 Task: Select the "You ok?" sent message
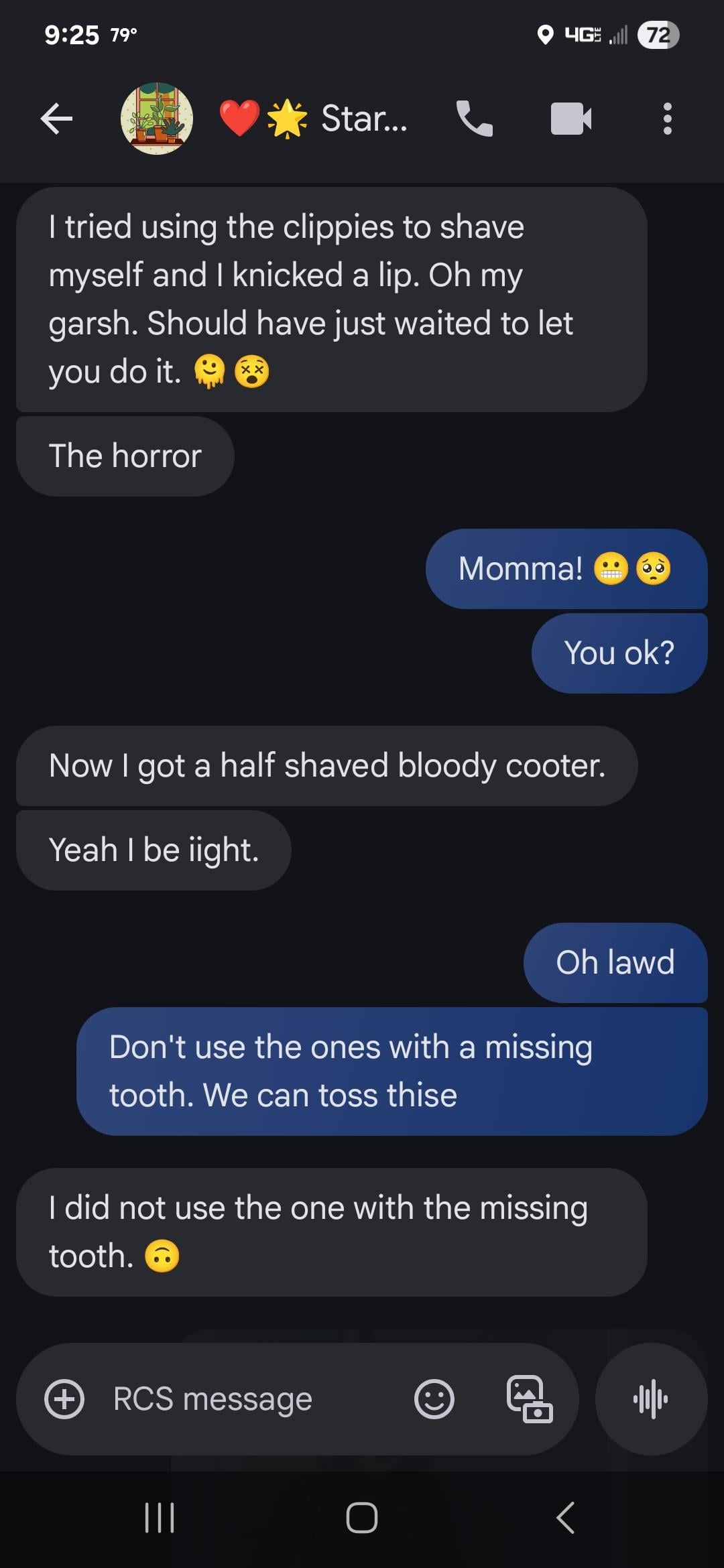point(619,653)
